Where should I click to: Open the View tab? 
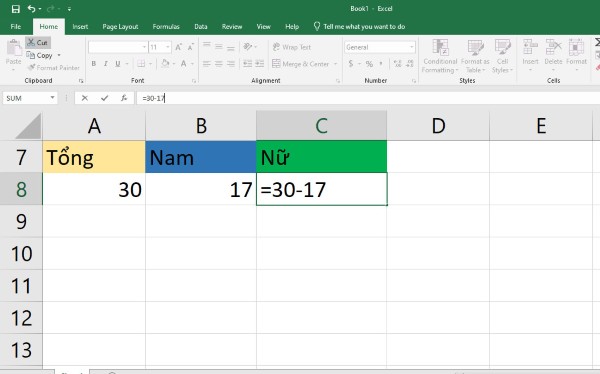coord(263,26)
